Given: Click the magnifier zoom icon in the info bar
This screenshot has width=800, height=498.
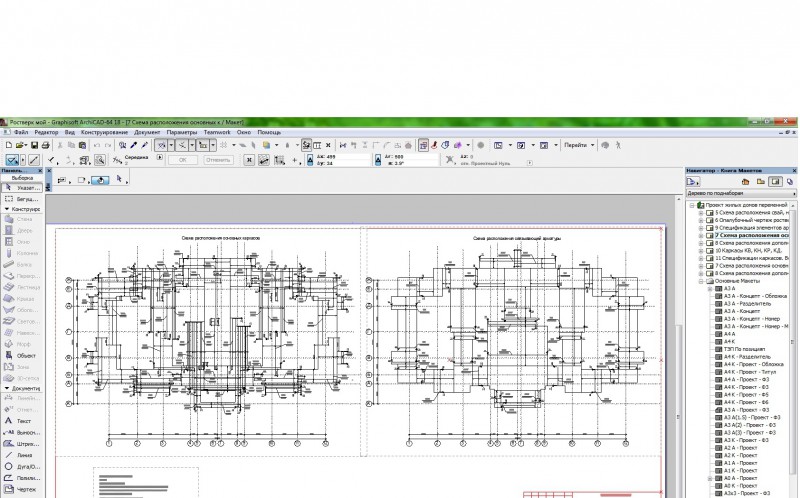Looking at the screenshot, I should pyautogui.click(x=100, y=160).
